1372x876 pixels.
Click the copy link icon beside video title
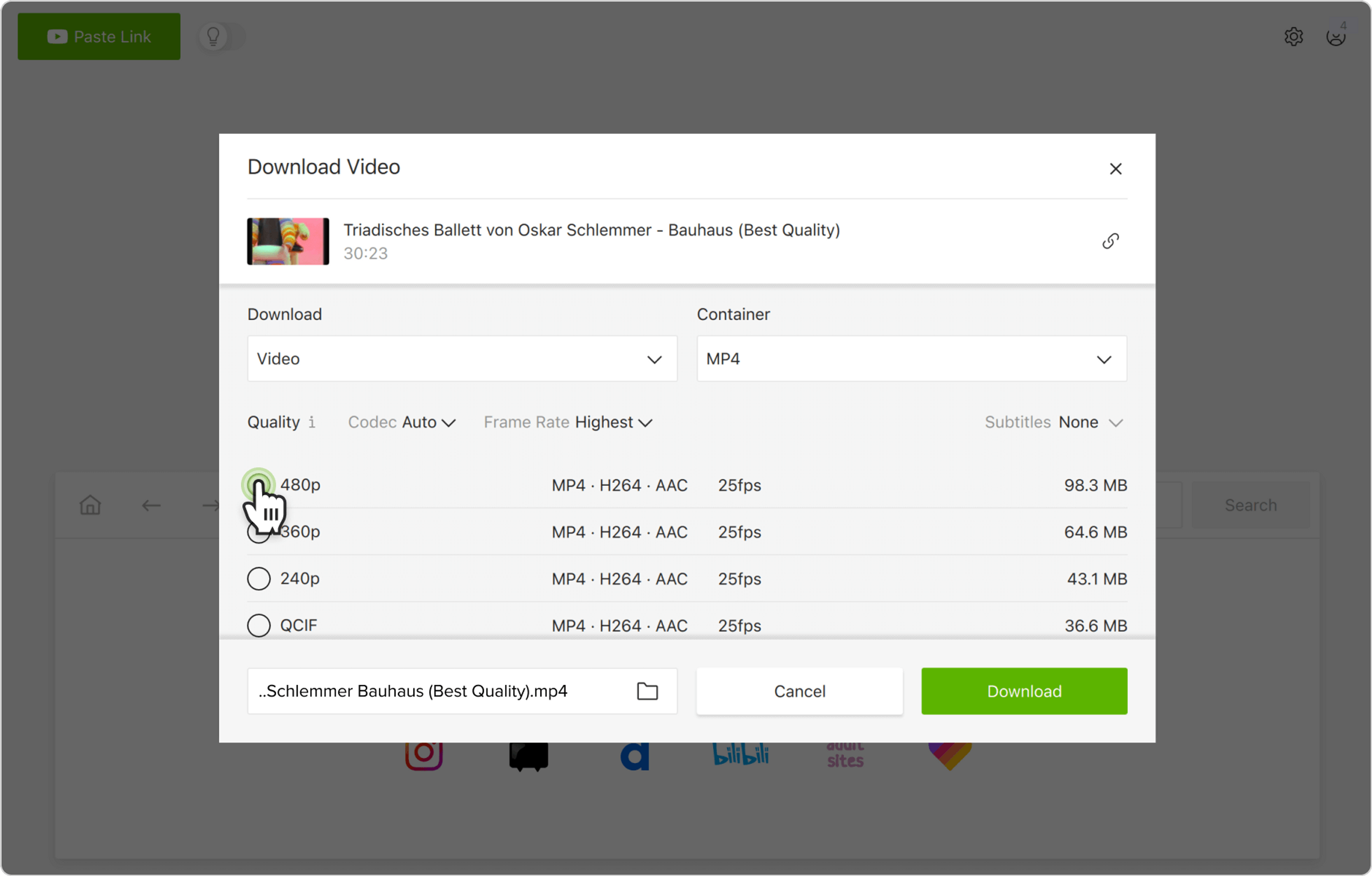[1110, 241]
